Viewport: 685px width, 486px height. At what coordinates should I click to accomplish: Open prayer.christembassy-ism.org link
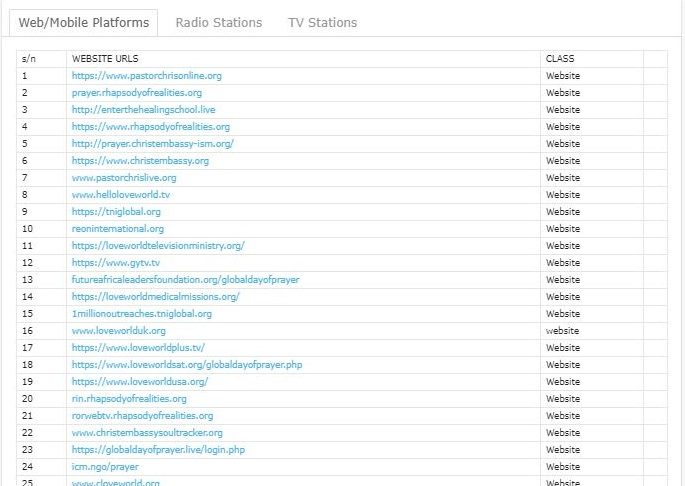(152, 144)
